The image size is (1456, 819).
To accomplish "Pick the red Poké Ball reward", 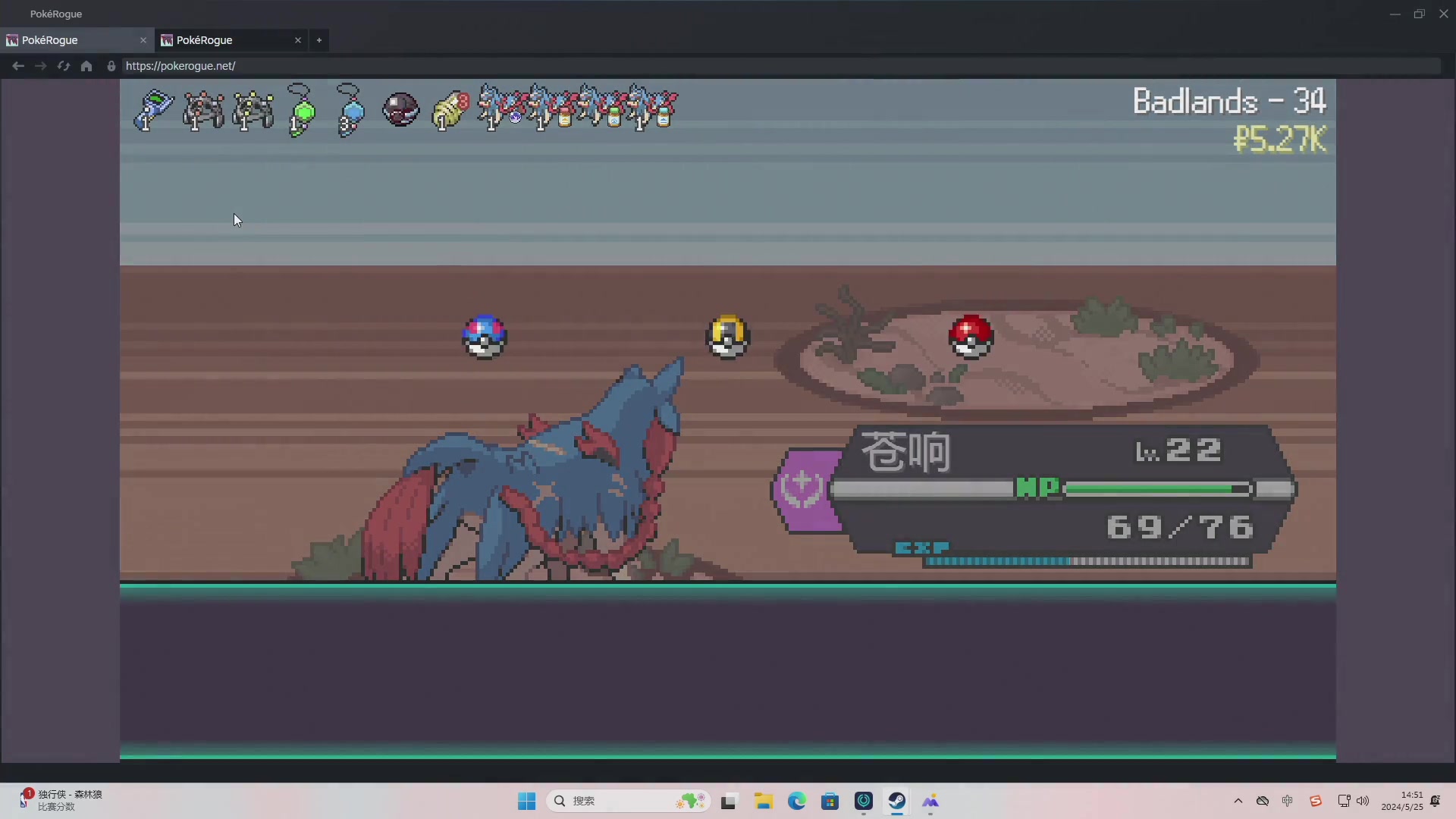I will tap(971, 337).
